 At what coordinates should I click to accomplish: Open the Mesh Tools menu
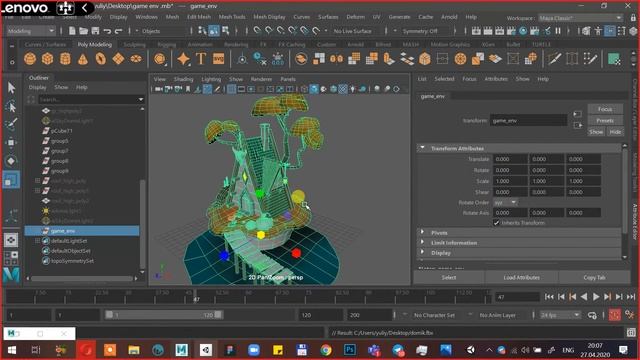tap(232, 17)
